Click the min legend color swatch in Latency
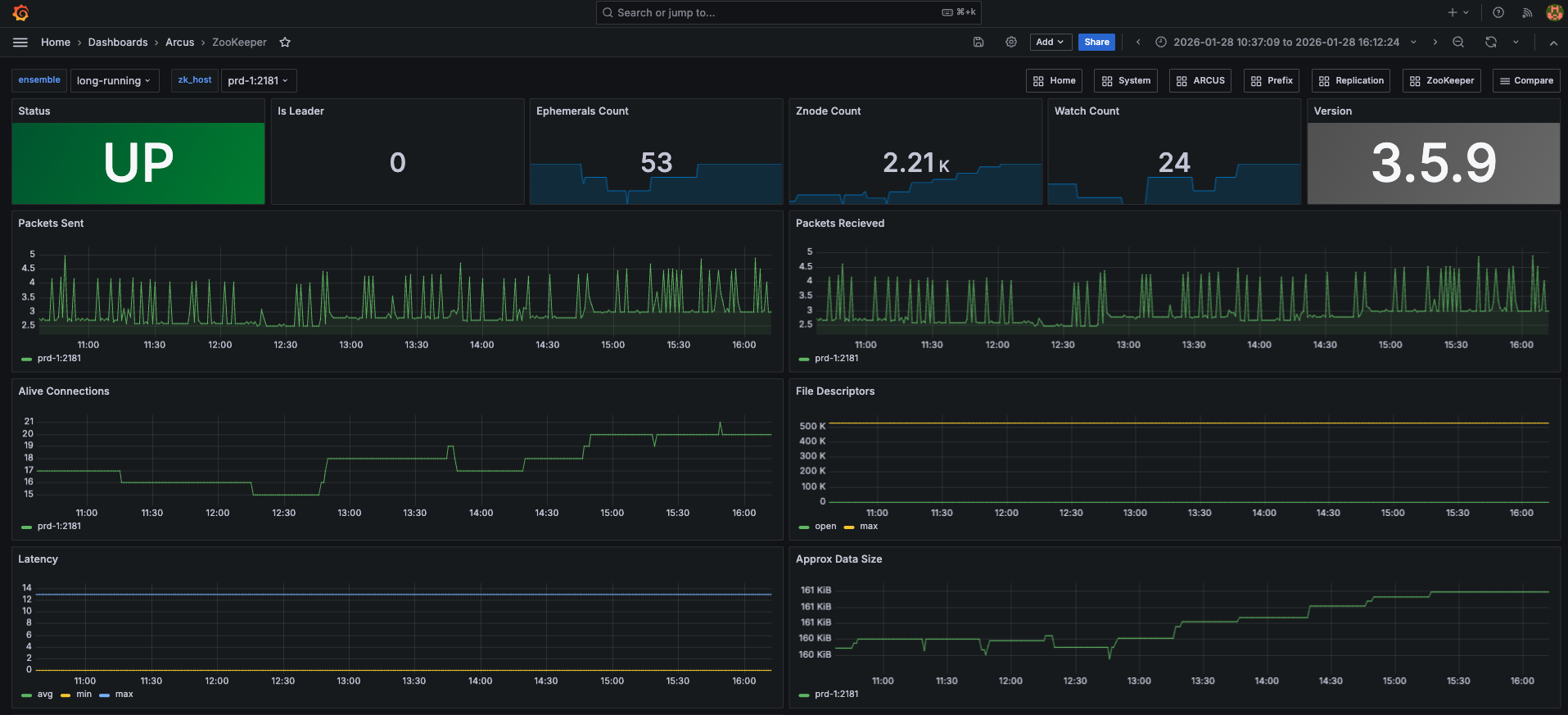The width and height of the screenshot is (1568, 715). 66,695
